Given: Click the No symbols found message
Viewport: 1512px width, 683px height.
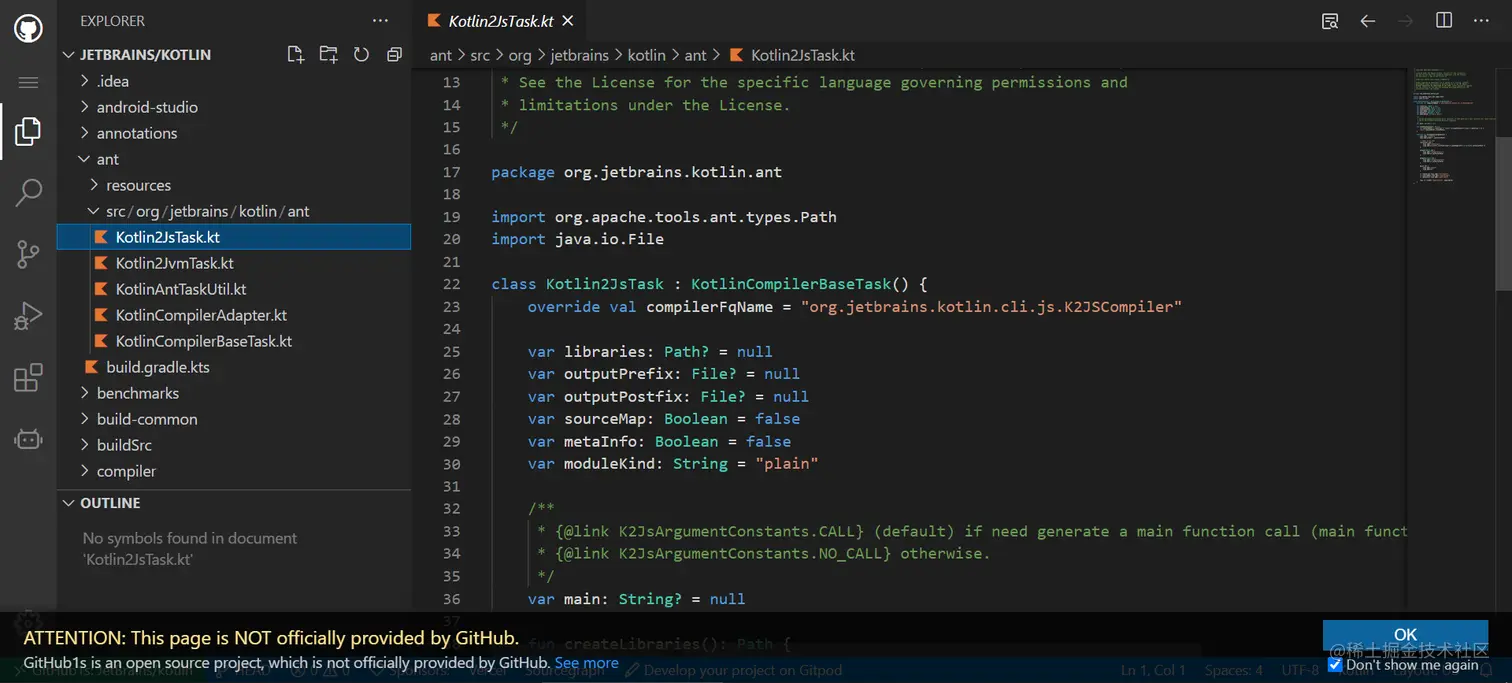Looking at the screenshot, I should click(x=190, y=548).
